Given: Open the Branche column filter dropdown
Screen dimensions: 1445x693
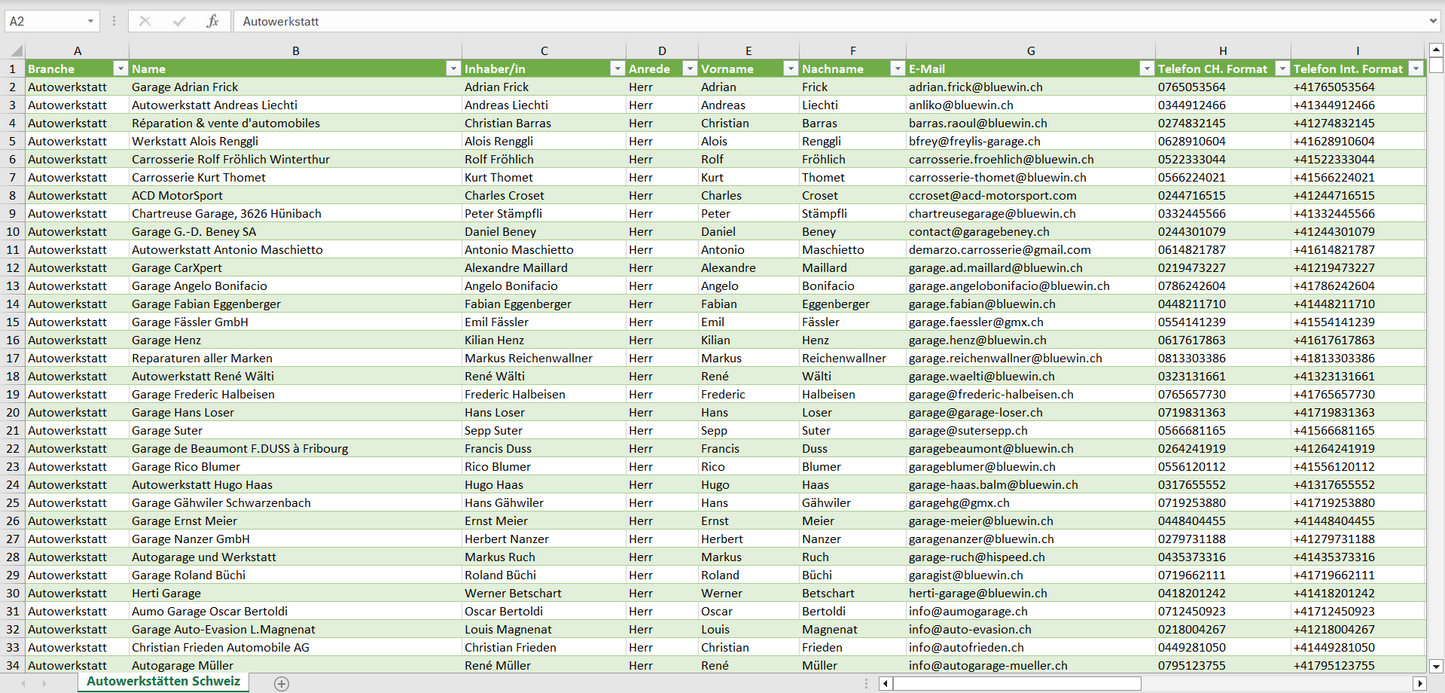Looking at the screenshot, I should point(120,69).
